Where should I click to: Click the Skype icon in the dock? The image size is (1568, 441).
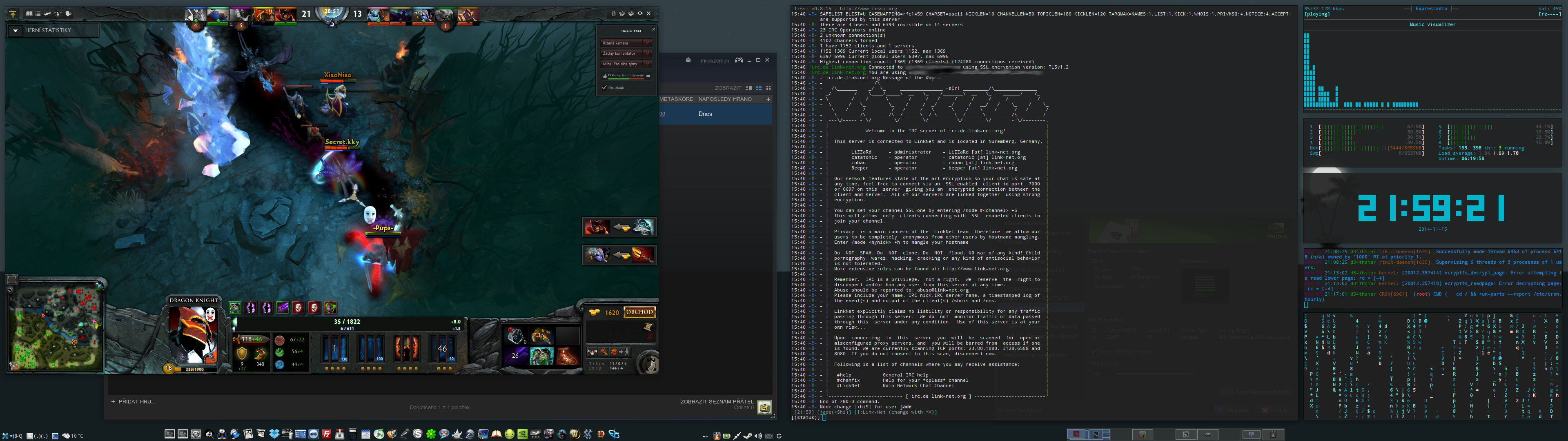pyautogui.click(x=418, y=434)
